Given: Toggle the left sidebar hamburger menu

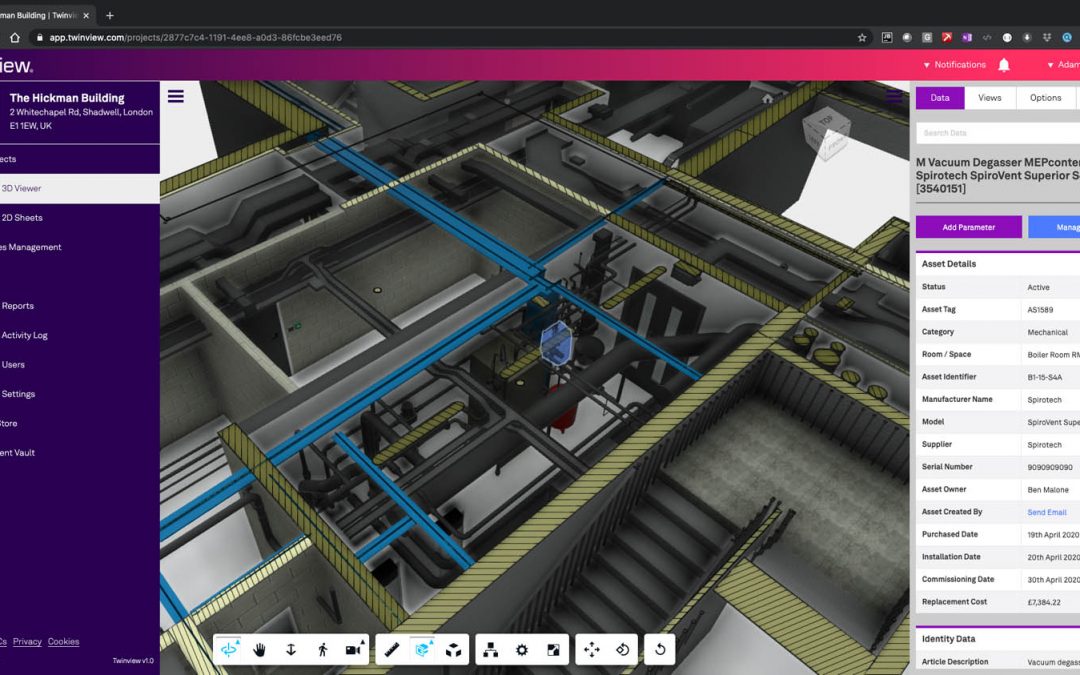Looking at the screenshot, I should pos(176,96).
